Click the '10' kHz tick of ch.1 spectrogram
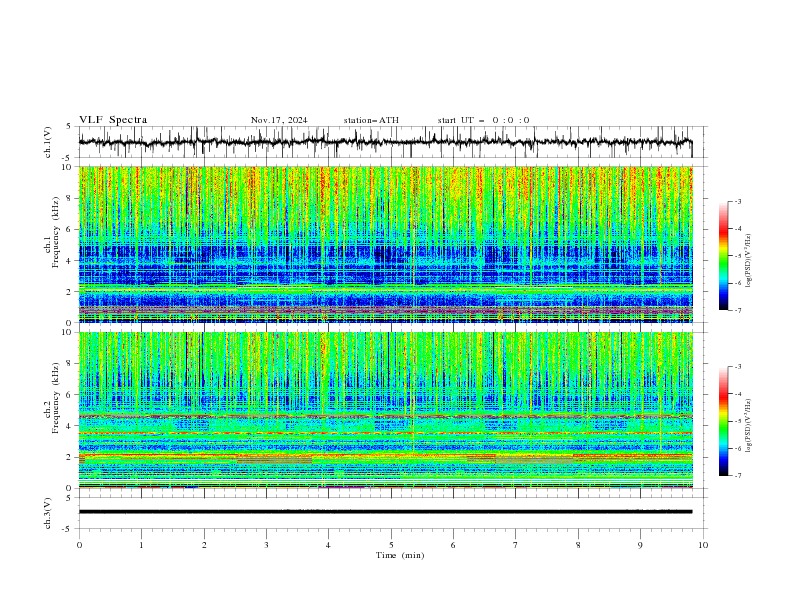Viewport: 792px width, 612px height. tap(69, 167)
